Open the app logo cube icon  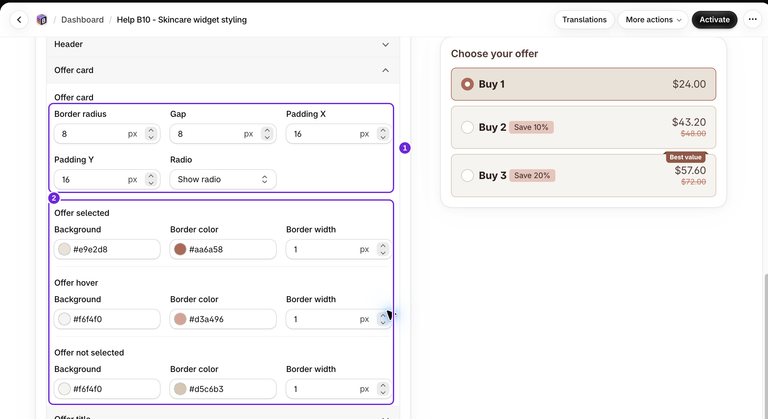tap(42, 20)
